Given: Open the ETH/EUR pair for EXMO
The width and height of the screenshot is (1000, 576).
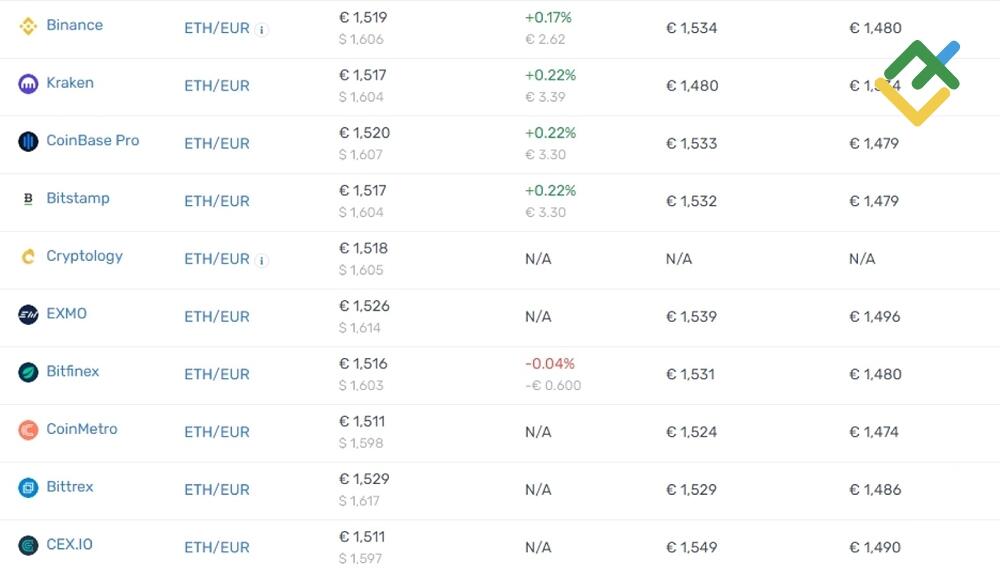Looking at the screenshot, I should click(x=216, y=316).
